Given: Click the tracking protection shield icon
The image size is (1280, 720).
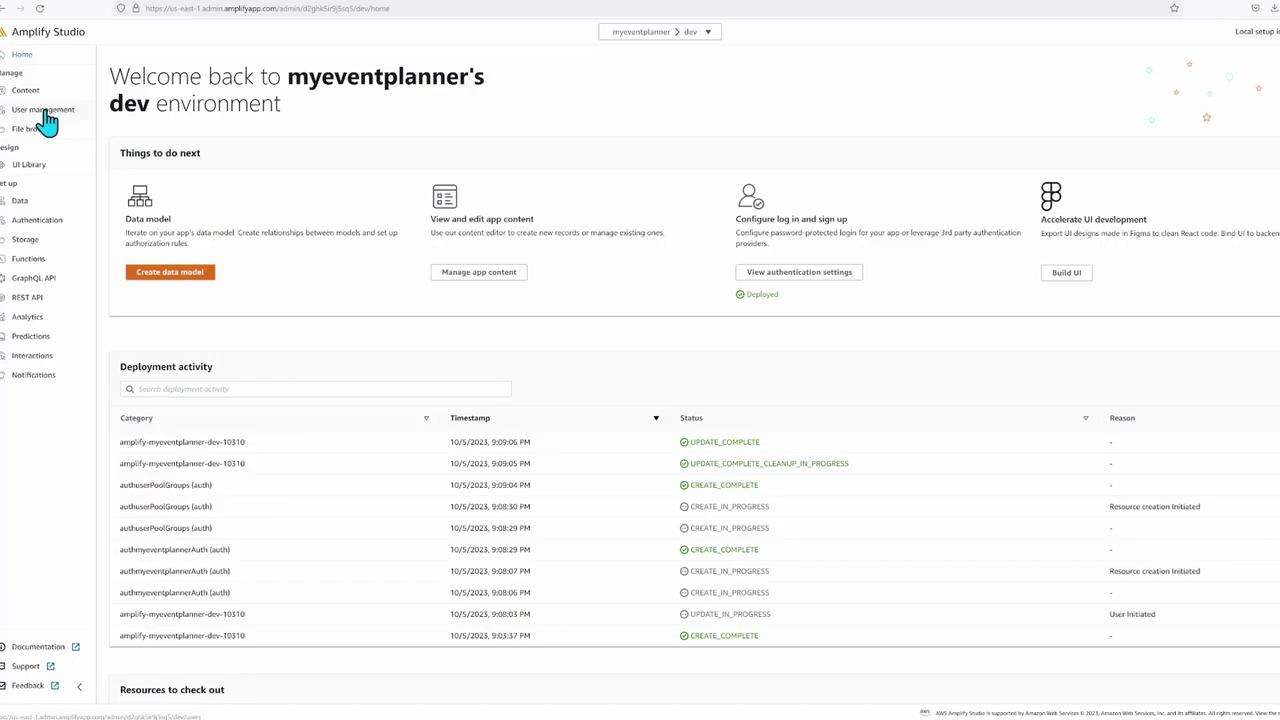Looking at the screenshot, I should [x=121, y=8].
